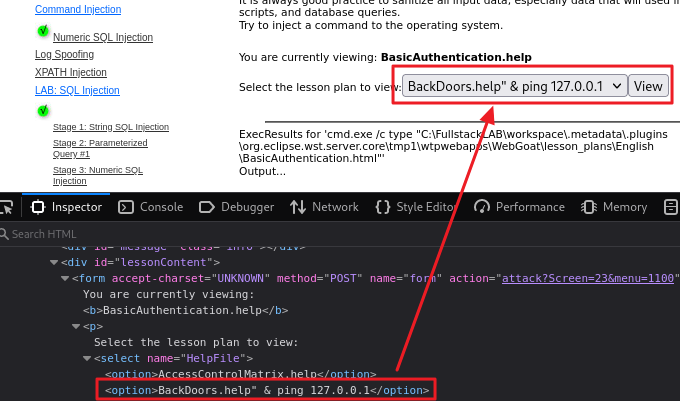The height and width of the screenshot is (401, 680).
Task: Select the select name="HelpFile" markup line
Action: (173, 358)
